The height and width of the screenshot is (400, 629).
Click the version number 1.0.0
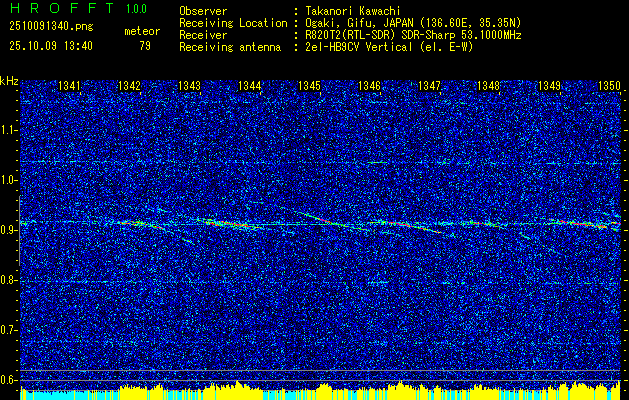pos(136,8)
